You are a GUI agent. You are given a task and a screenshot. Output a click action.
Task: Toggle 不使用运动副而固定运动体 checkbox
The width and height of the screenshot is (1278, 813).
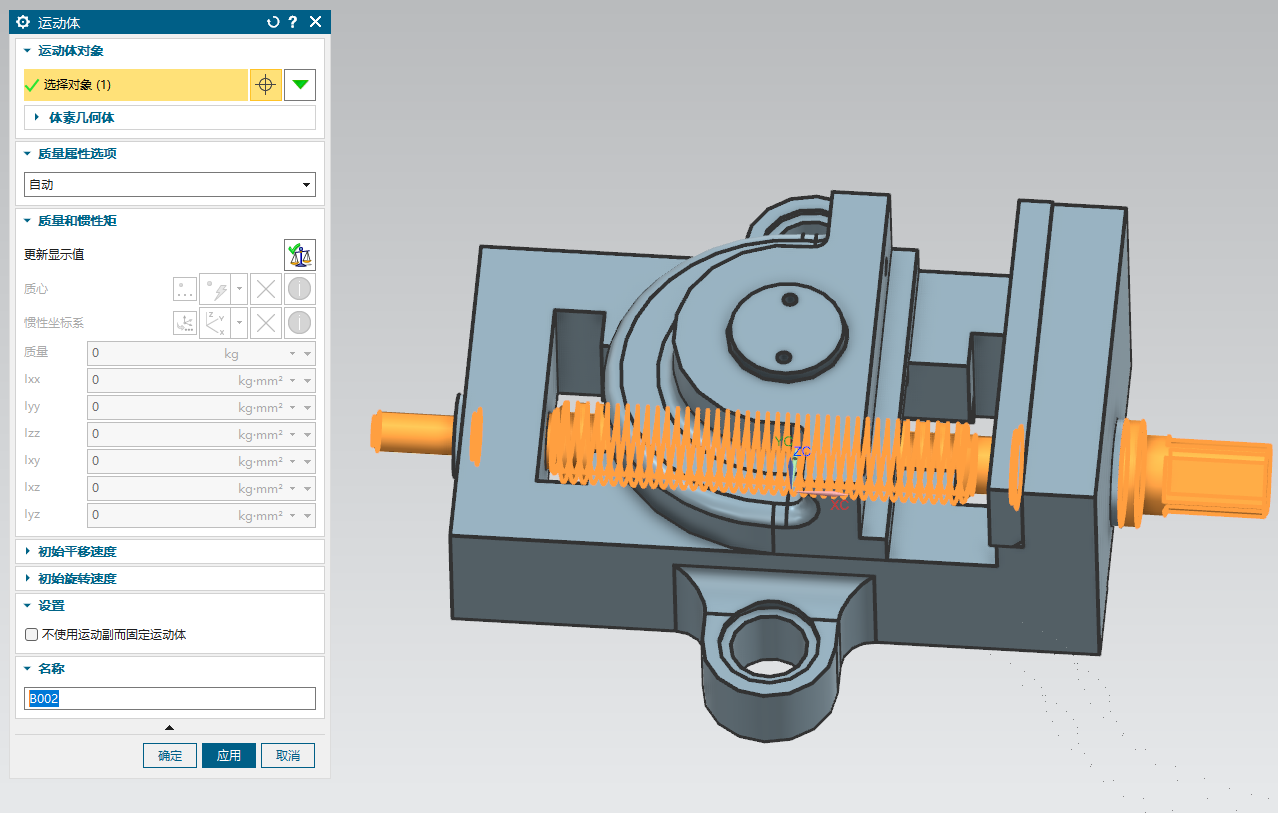[32, 634]
